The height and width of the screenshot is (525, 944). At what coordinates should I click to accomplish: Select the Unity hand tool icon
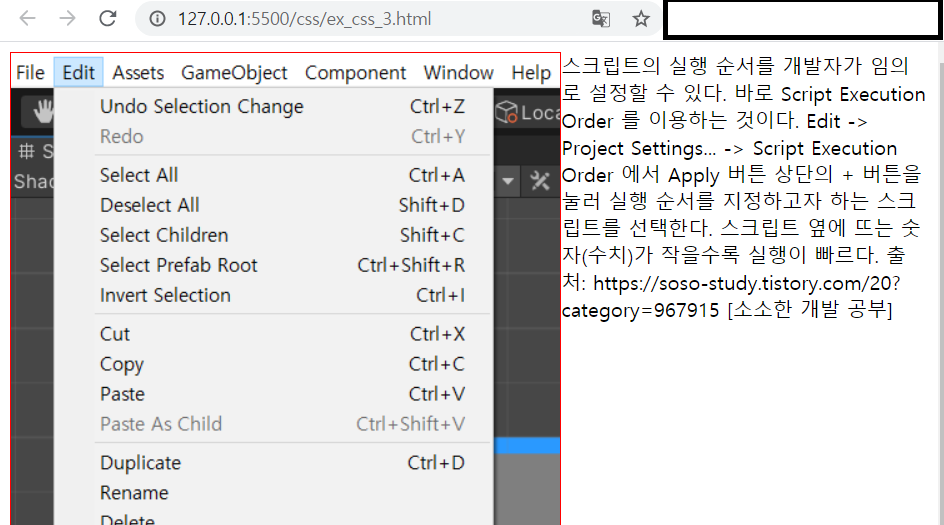pyautogui.click(x=43, y=111)
